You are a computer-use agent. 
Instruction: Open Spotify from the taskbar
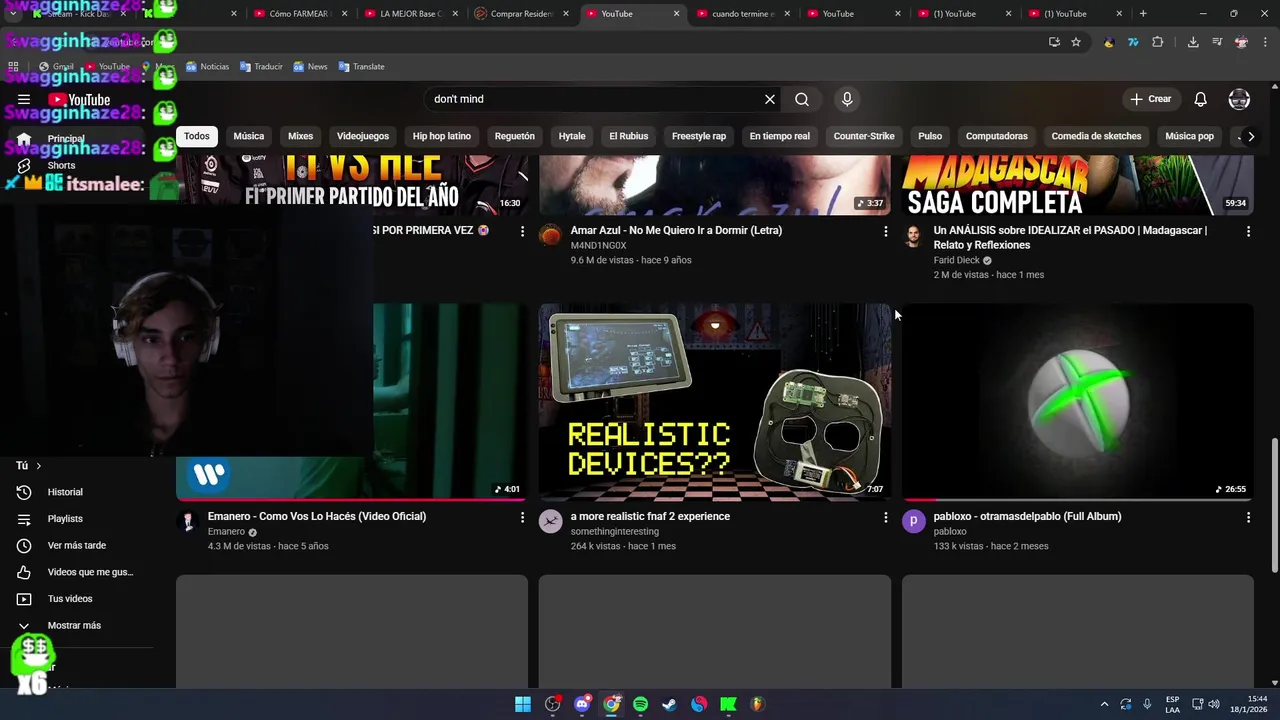pos(640,704)
